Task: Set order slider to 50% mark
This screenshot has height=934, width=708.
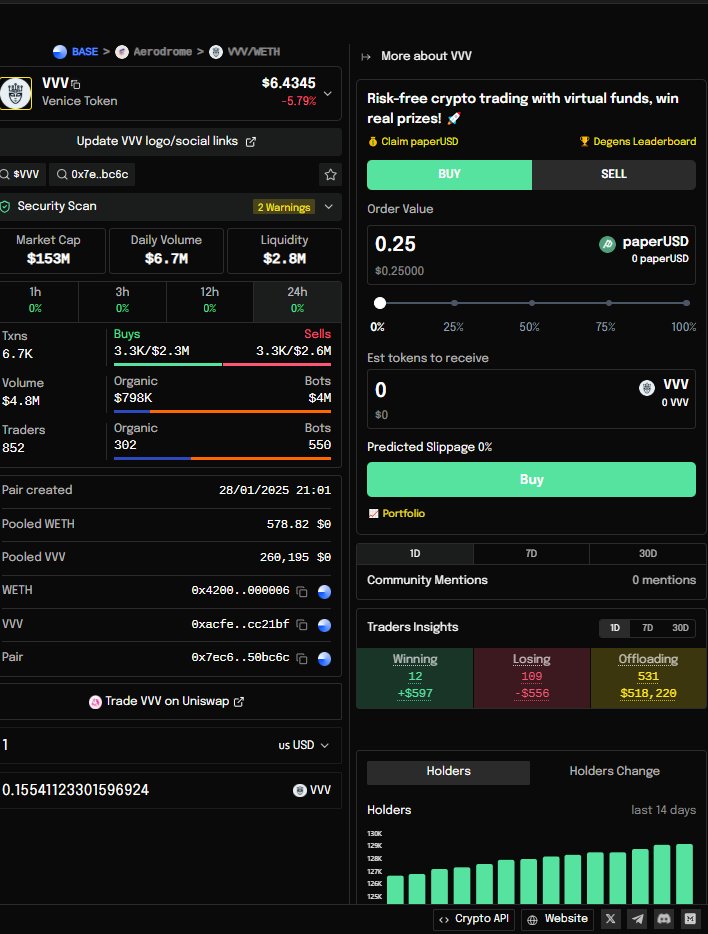Action: pyautogui.click(x=531, y=303)
